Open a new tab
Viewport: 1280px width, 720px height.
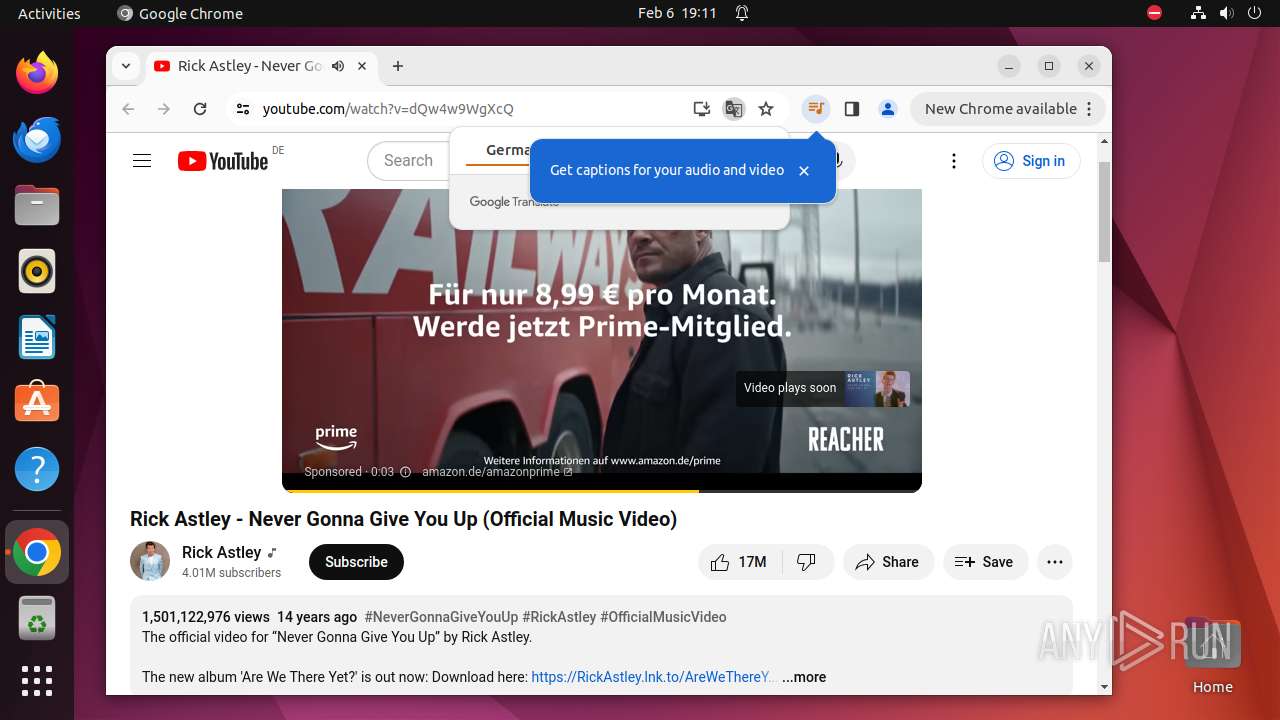coord(398,66)
